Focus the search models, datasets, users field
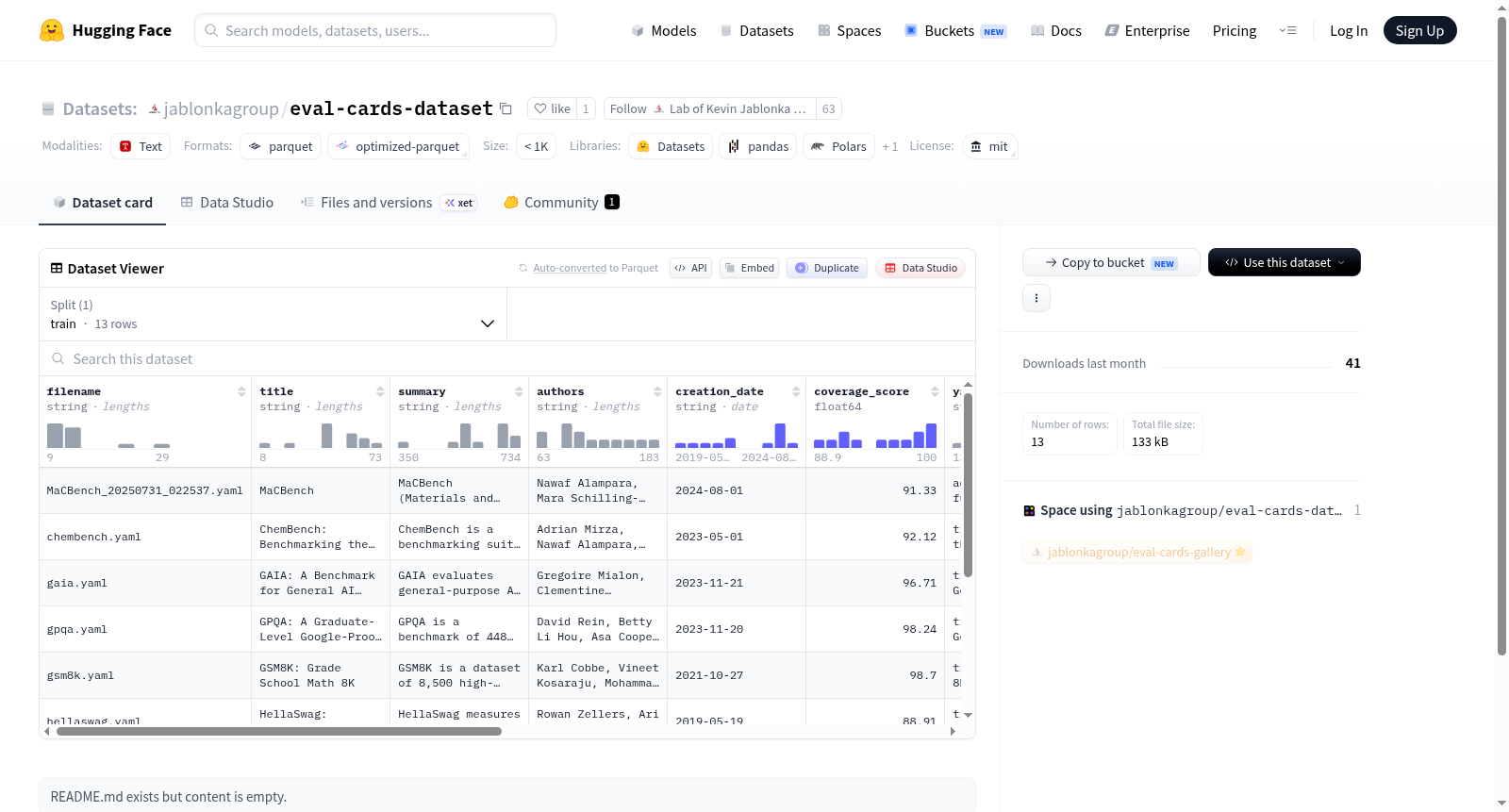Screen dimensions: 1509x812 click(x=375, y=30)
